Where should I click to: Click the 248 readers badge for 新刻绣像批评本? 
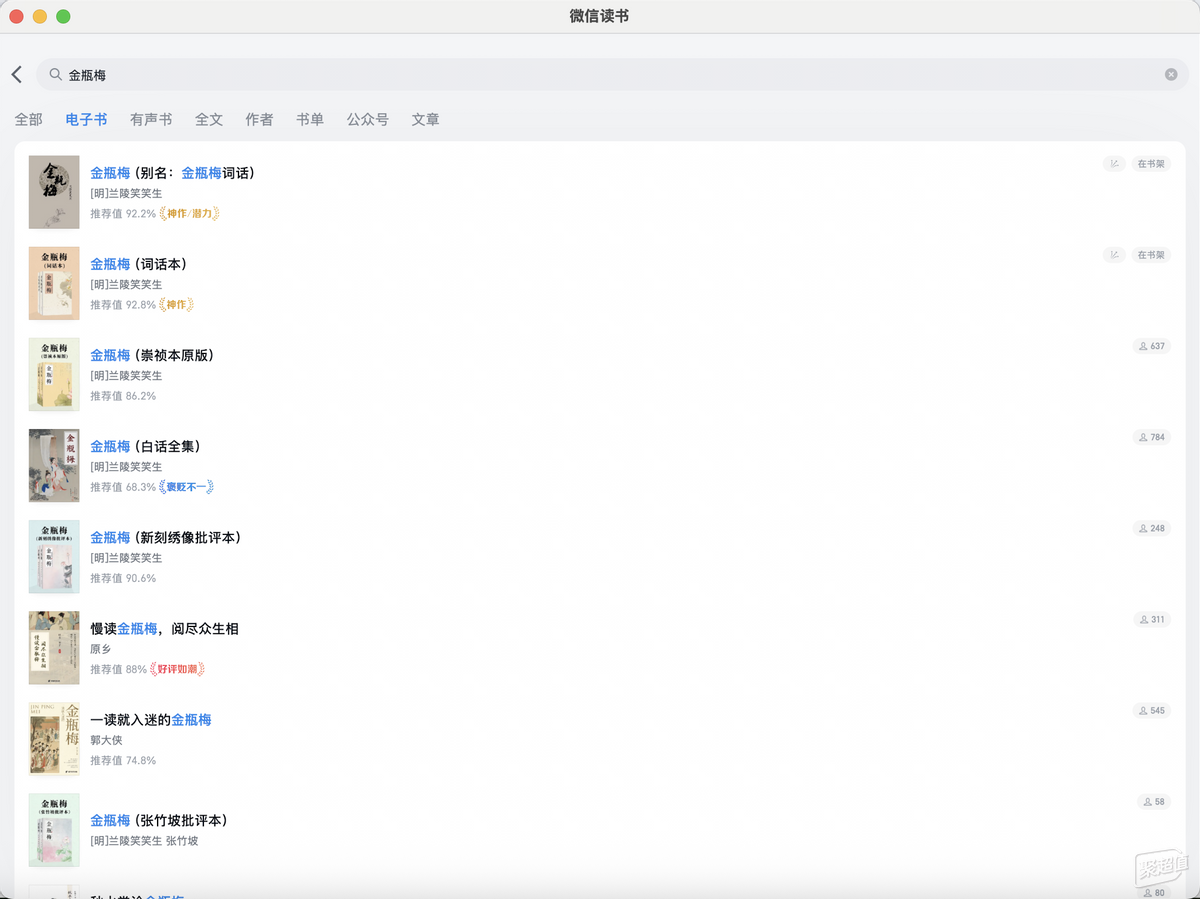click(1151, 528)
